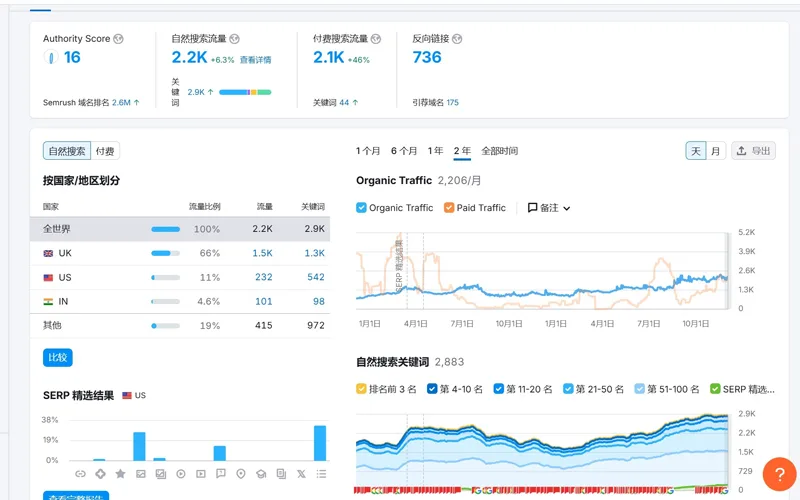Click the globe icon beside Authority Score

[x=118, y=39]
